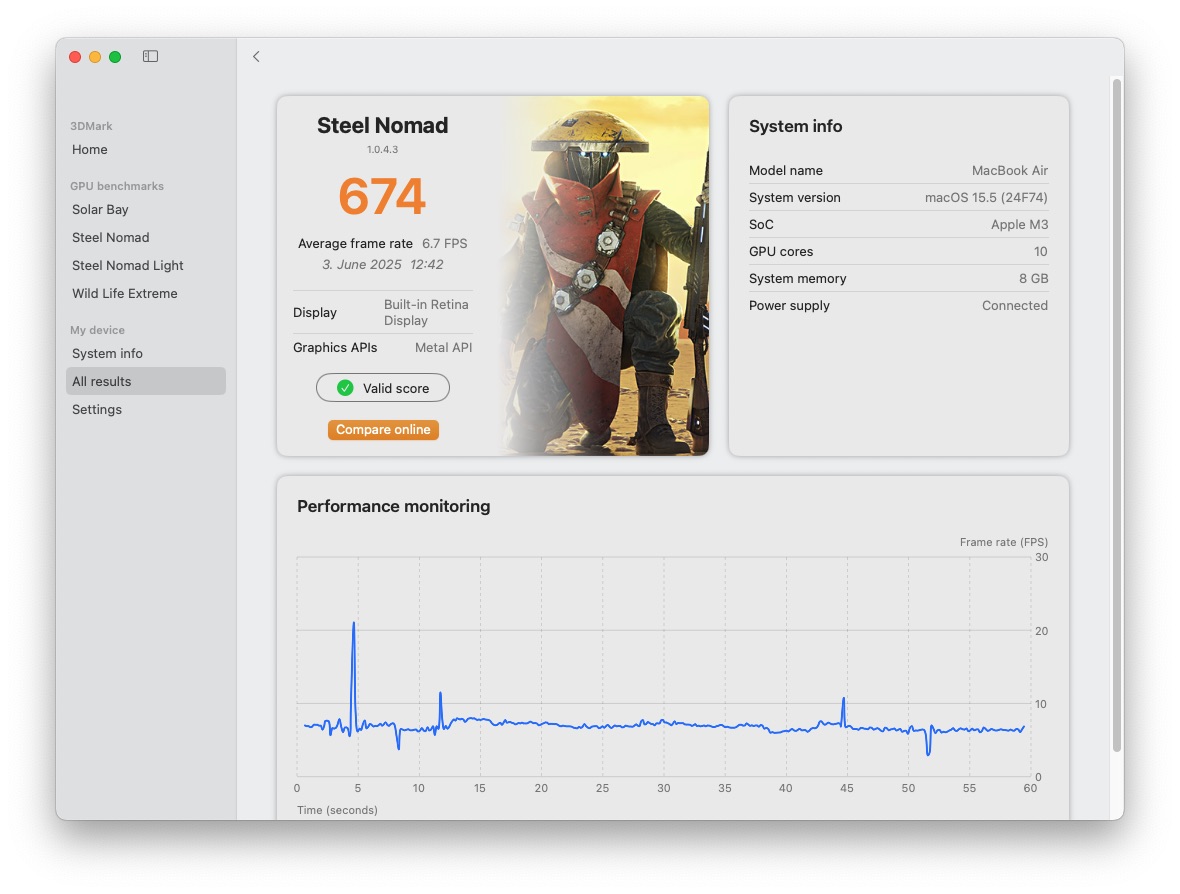Click the Model name label

(786, 171)
